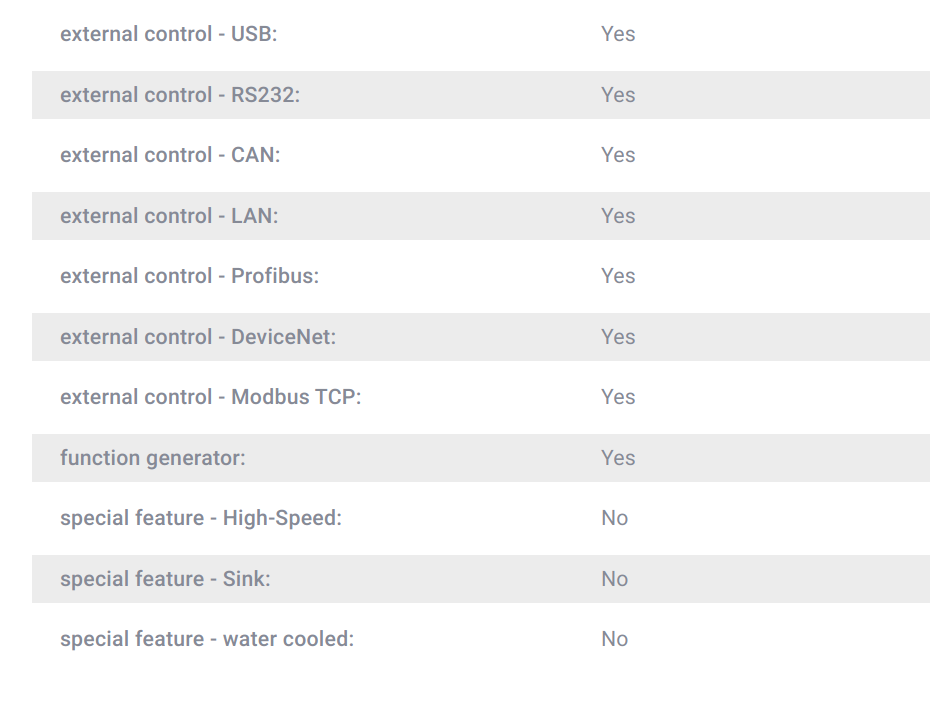Select the Yes value for RS232
This screenshot has height=701, width=930.
tap(618, 95)
